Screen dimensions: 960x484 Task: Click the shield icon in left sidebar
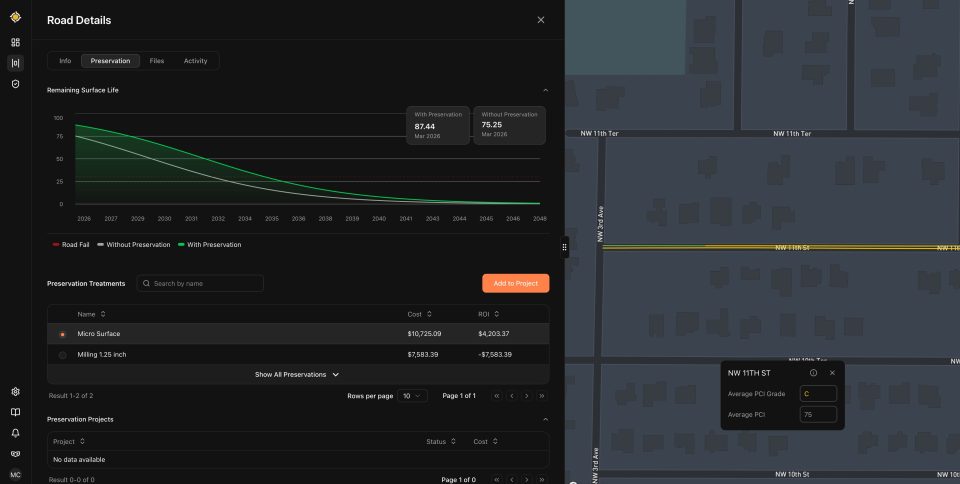[15, 84]
